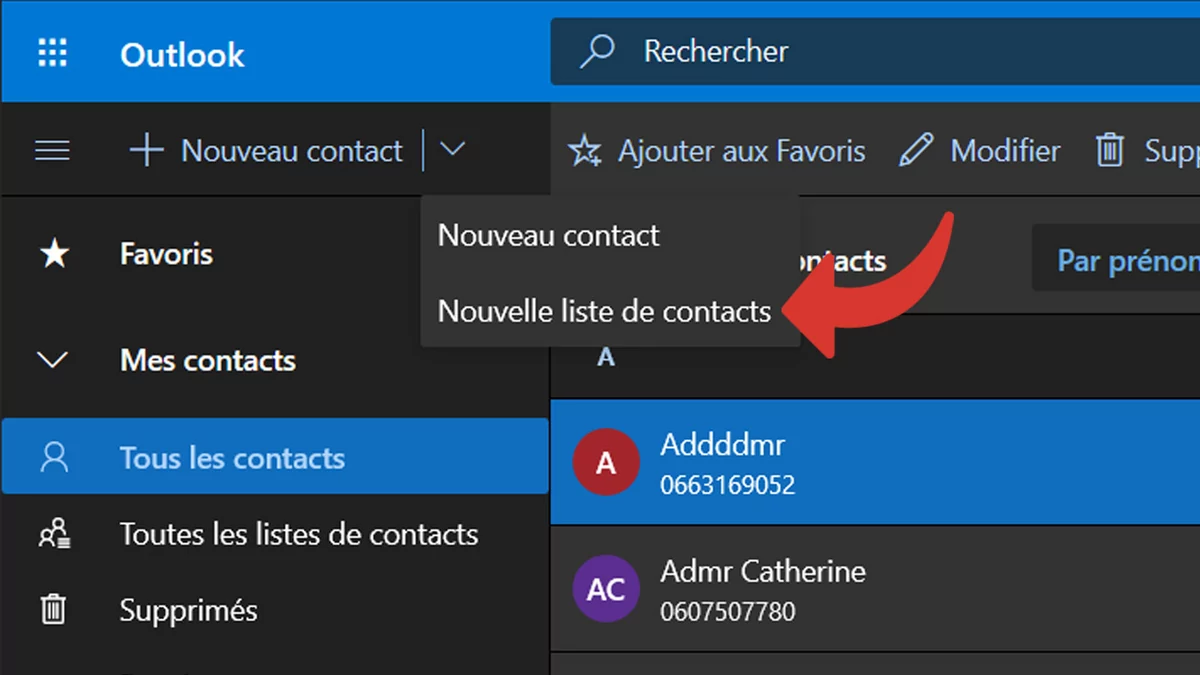Choose Nouvelle liste de contacts menu item
Screen dimensions: 1200x675
pos(604,311)
